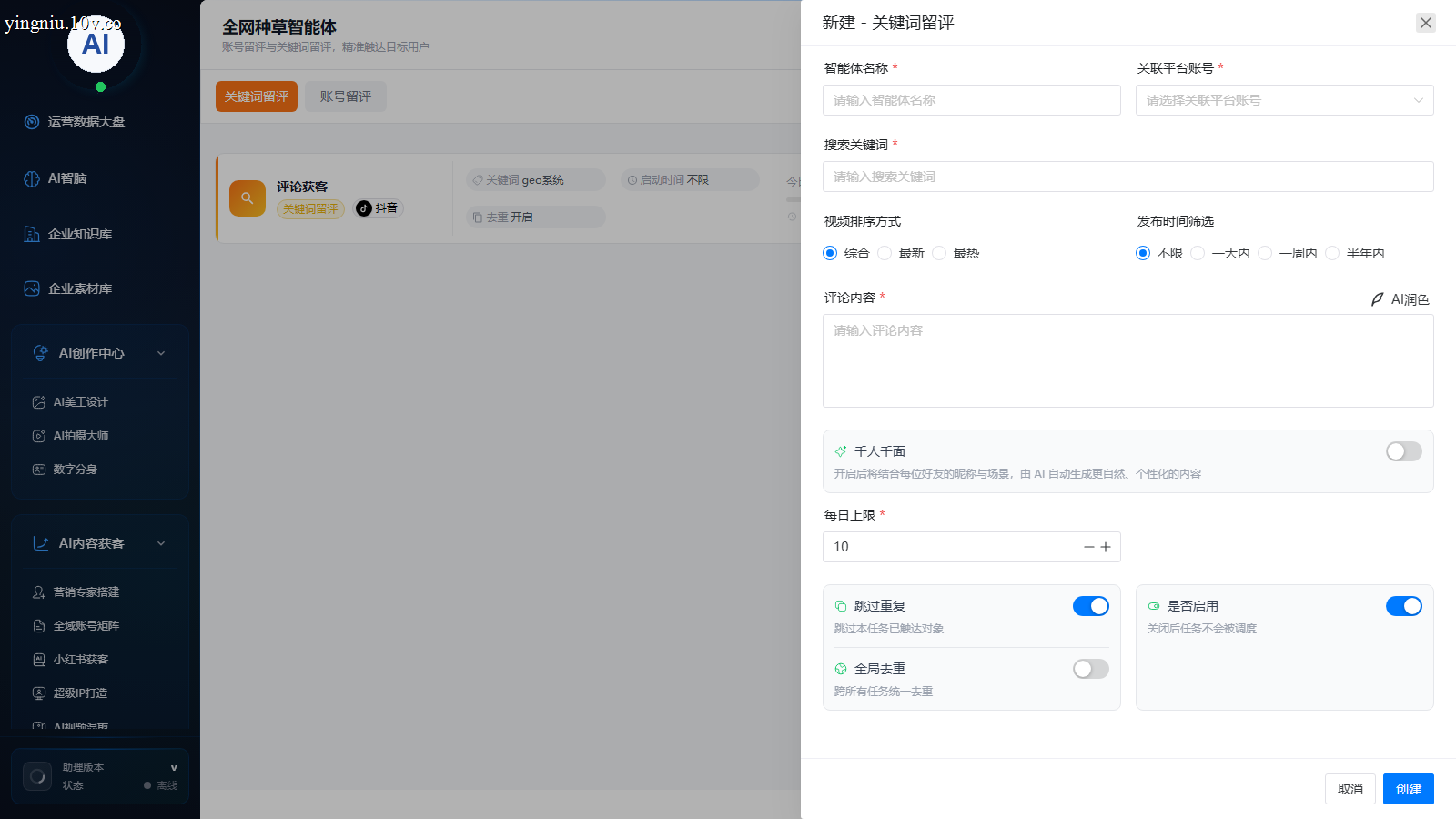Click the 评论内容 text area

coord(1128,360)
